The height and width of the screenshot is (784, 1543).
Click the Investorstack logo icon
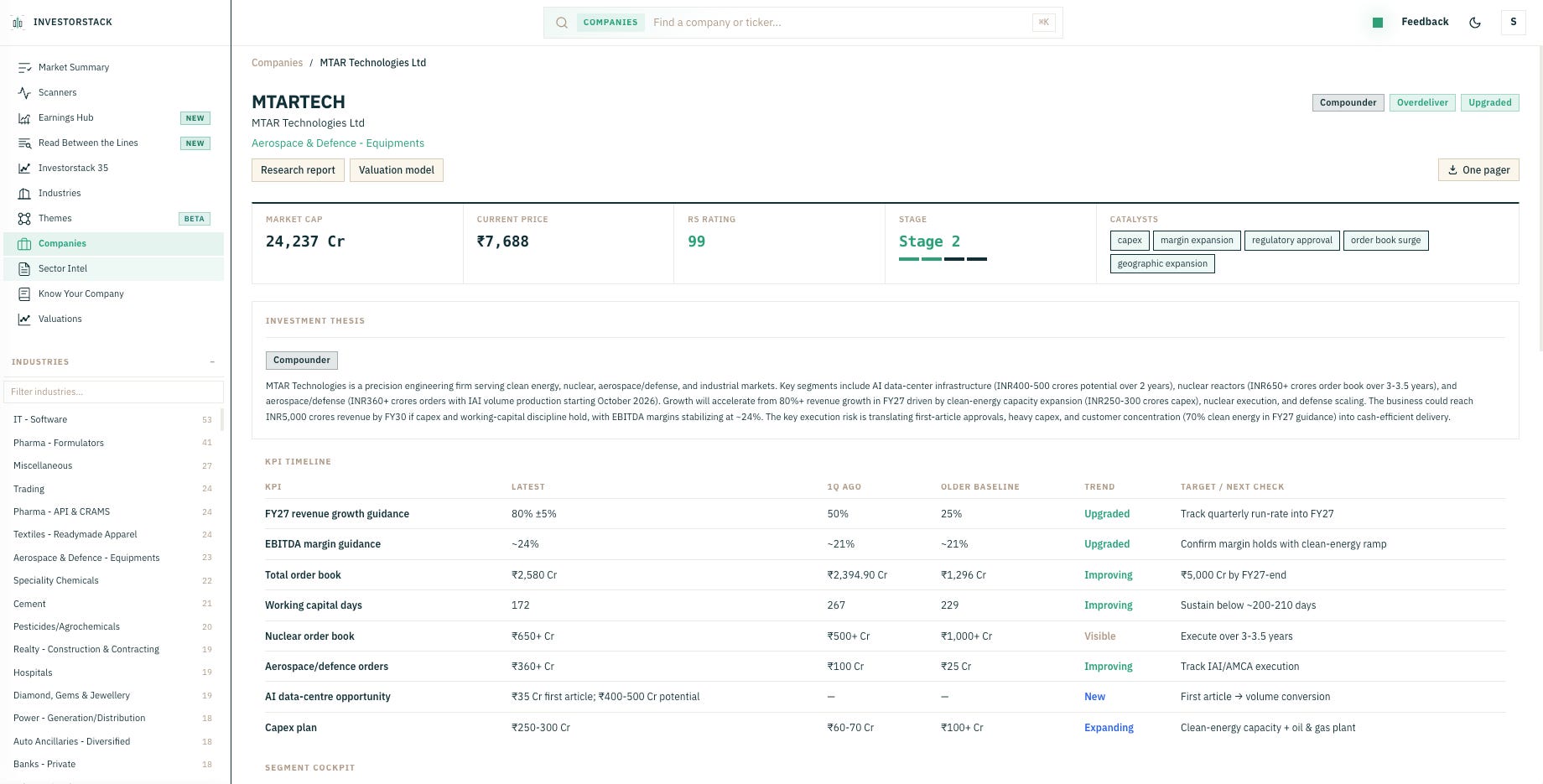click(18, 23)
